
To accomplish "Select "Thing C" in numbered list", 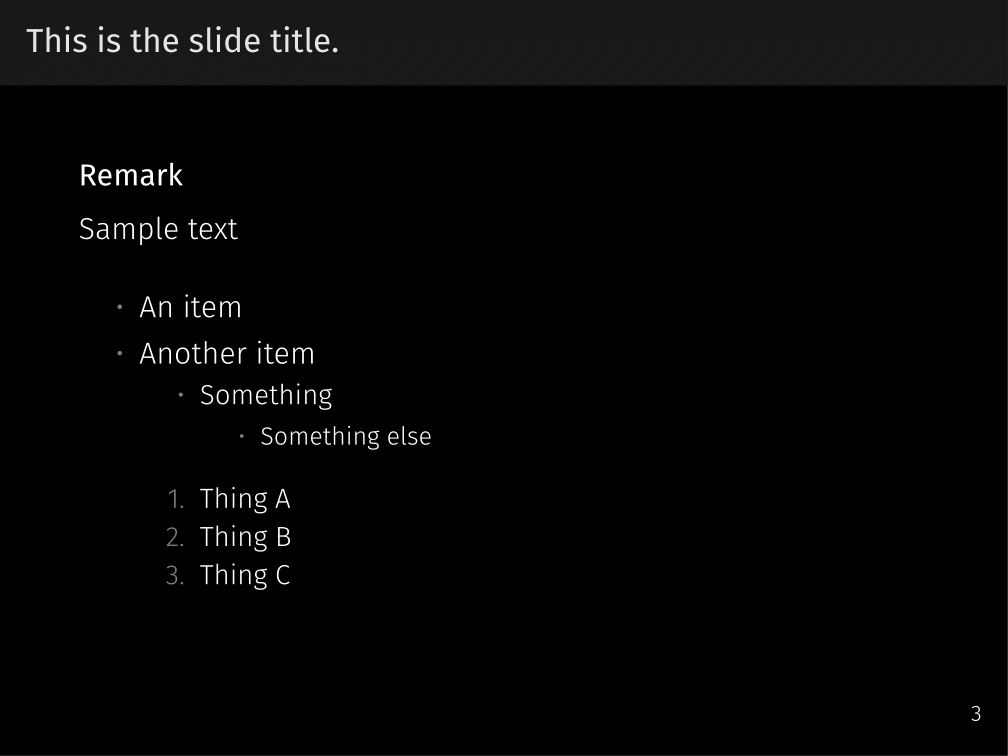I will point(245,575).
